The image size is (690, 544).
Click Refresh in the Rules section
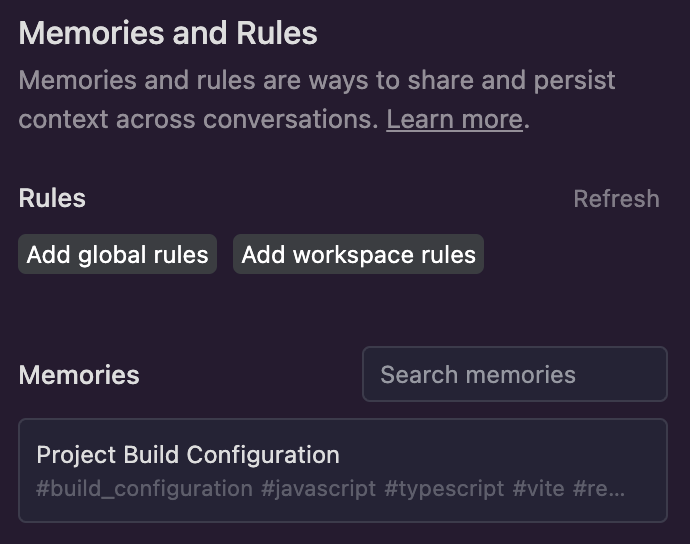coord(616,199)
